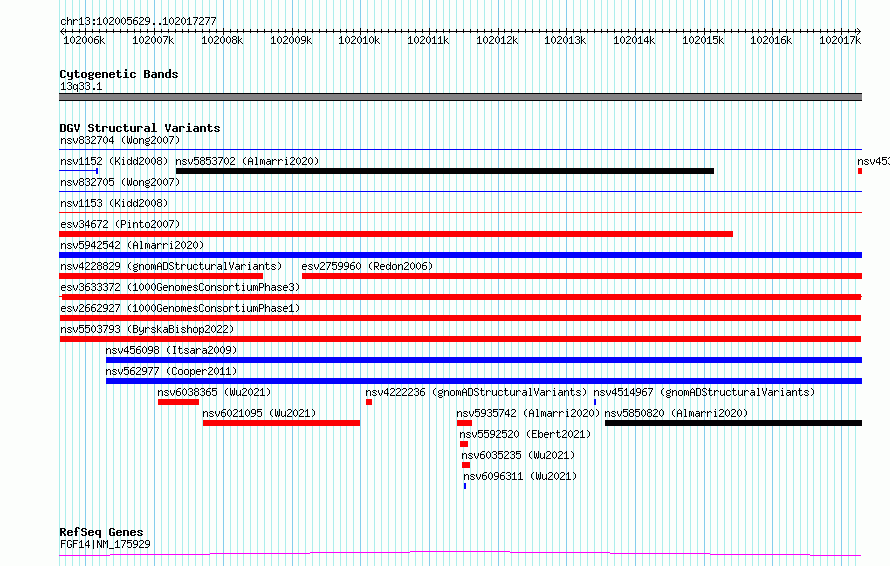Click the nsv6038365 (Wu2021) red bar
The image size is (890, 566).
tap(178, 402)
